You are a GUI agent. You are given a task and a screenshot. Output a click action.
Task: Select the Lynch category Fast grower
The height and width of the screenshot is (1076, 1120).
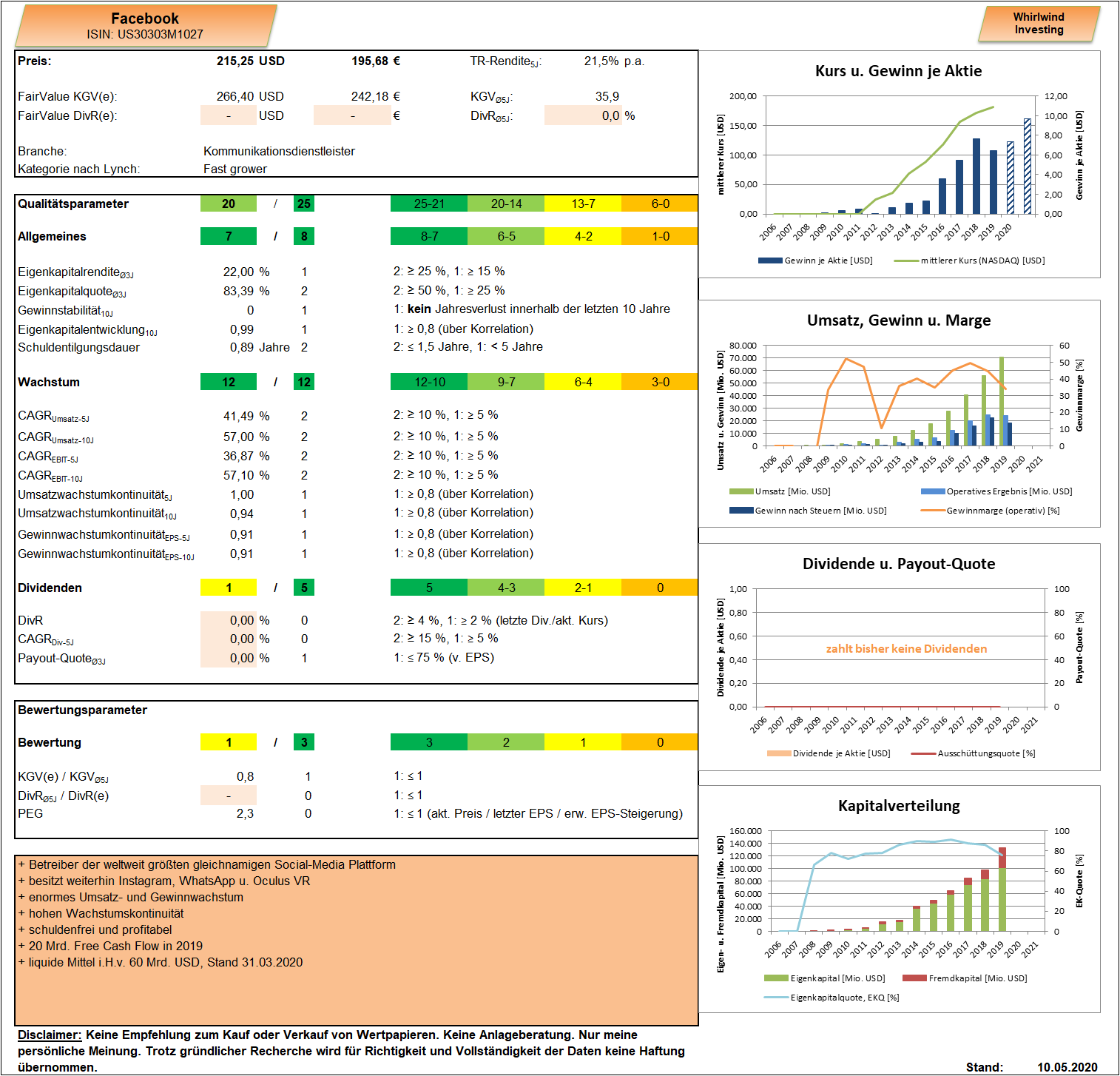(x=235, y=169)
